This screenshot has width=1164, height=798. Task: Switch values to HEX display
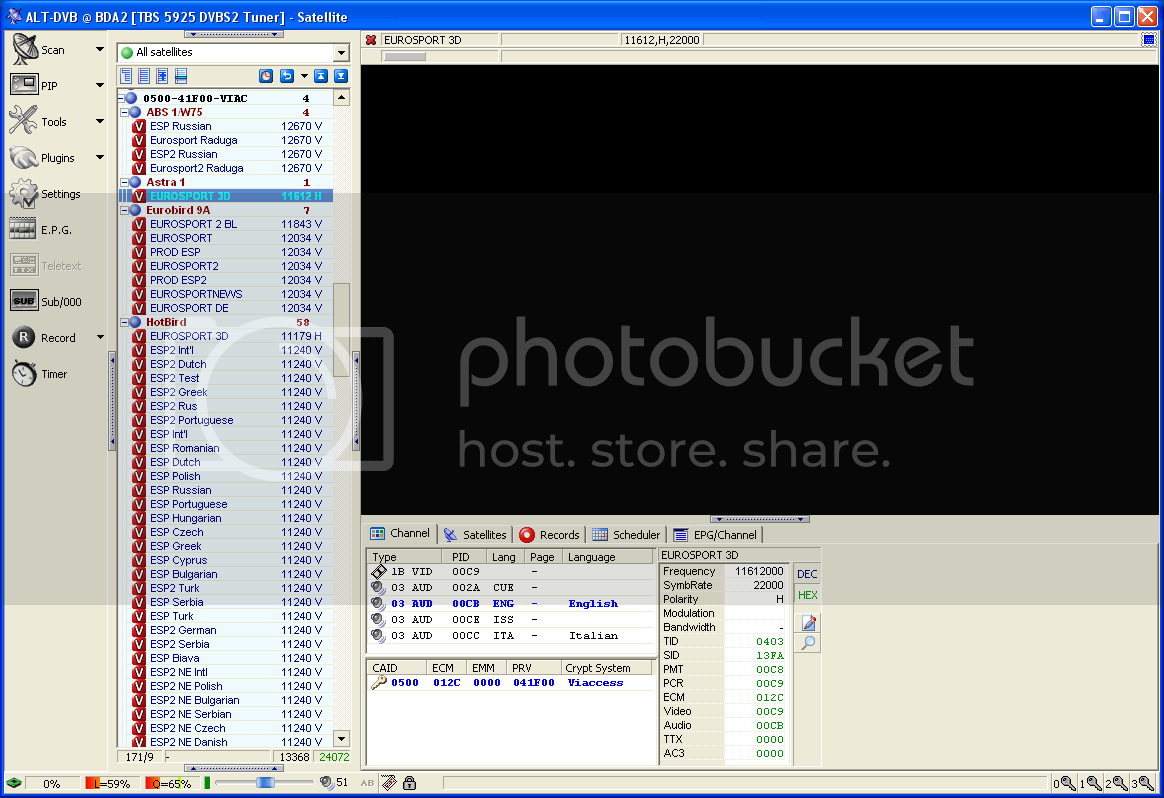807,595
